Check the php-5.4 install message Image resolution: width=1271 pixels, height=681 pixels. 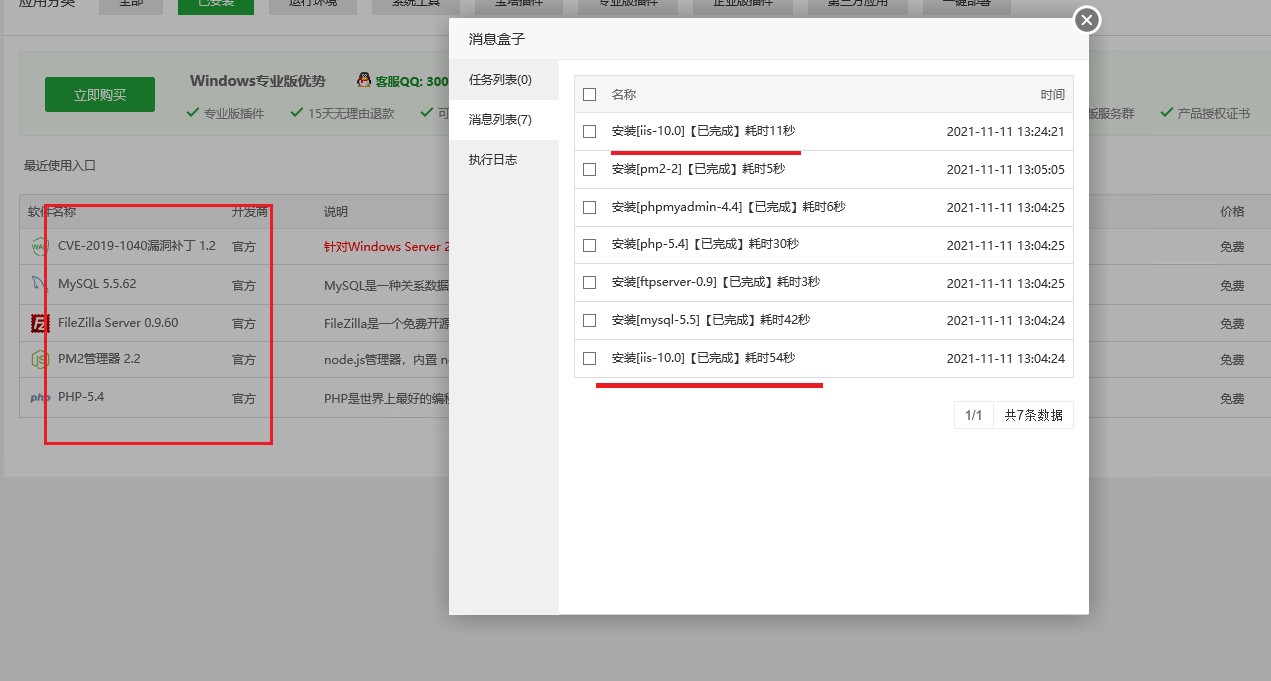coord(589,245)
